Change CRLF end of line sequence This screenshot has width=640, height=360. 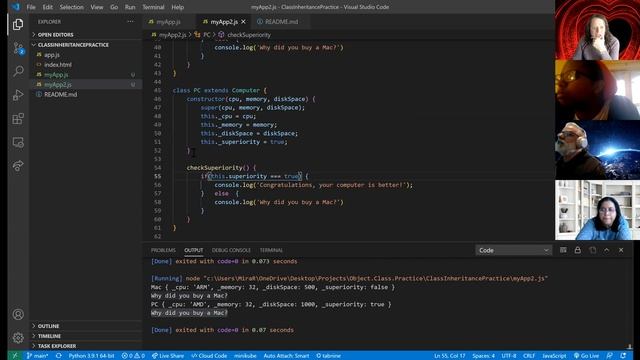[x=529, y=356]
